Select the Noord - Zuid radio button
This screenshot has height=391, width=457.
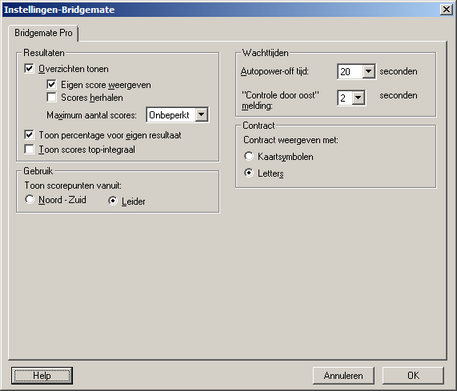[x=29, y=199]
